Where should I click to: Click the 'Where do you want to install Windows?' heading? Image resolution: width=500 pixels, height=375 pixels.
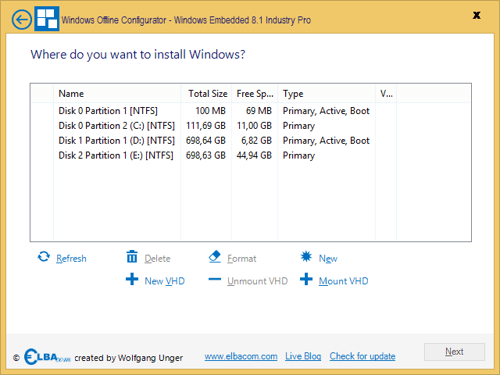point(138,54)
